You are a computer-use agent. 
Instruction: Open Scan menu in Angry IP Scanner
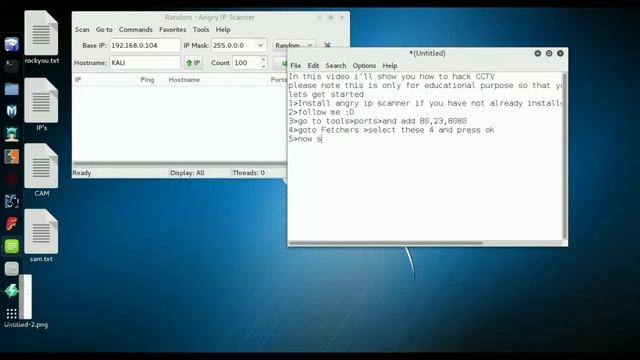pyautogui.click(x=82, y=30)
